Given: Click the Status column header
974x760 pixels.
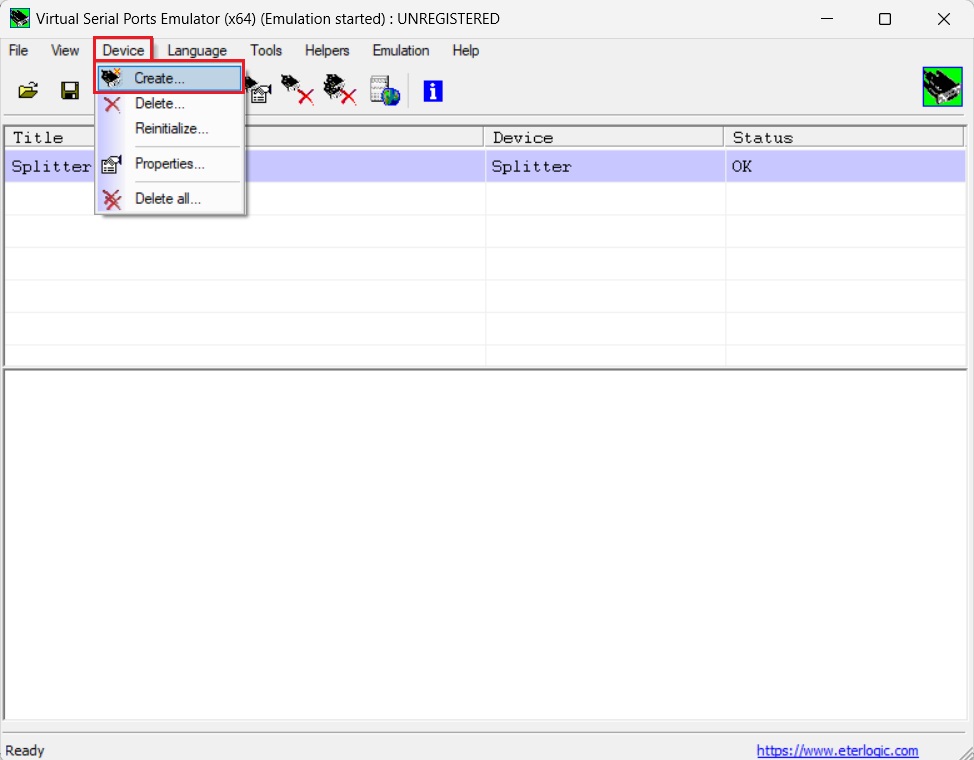Looking at the screenshot, I should tap(846, 138).
